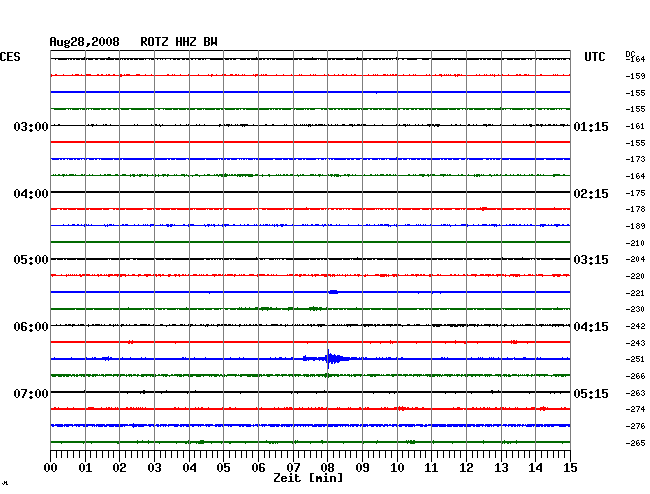
Task: Click the DC offset value -220
Action: [x=635, y=276]
